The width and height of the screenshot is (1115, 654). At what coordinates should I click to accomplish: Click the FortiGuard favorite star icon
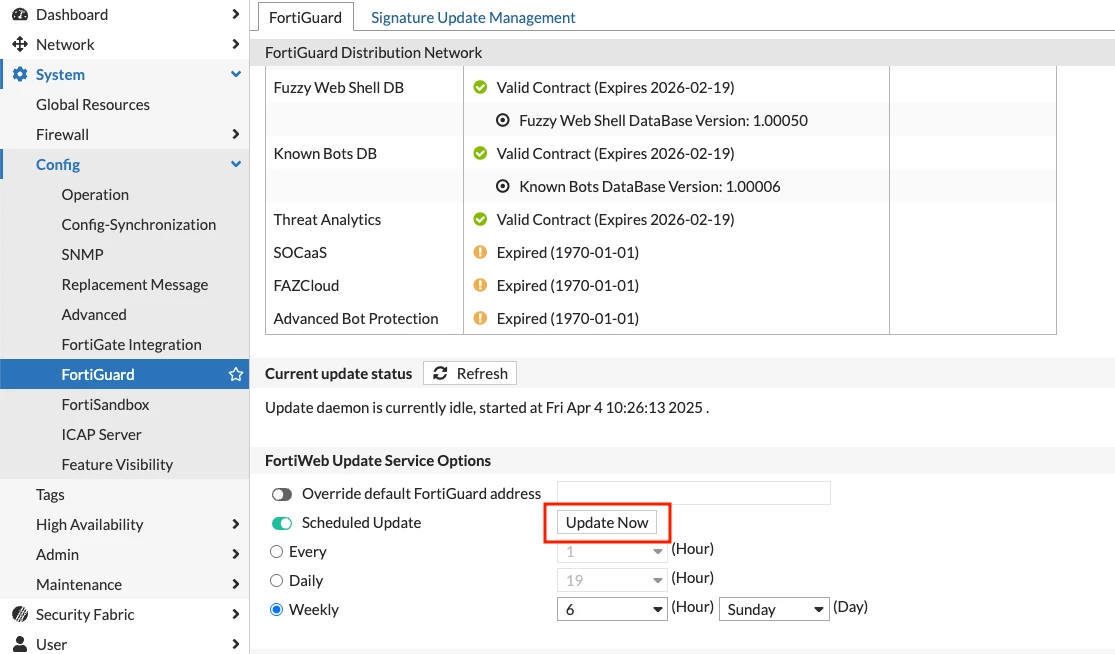coord(235,374)
